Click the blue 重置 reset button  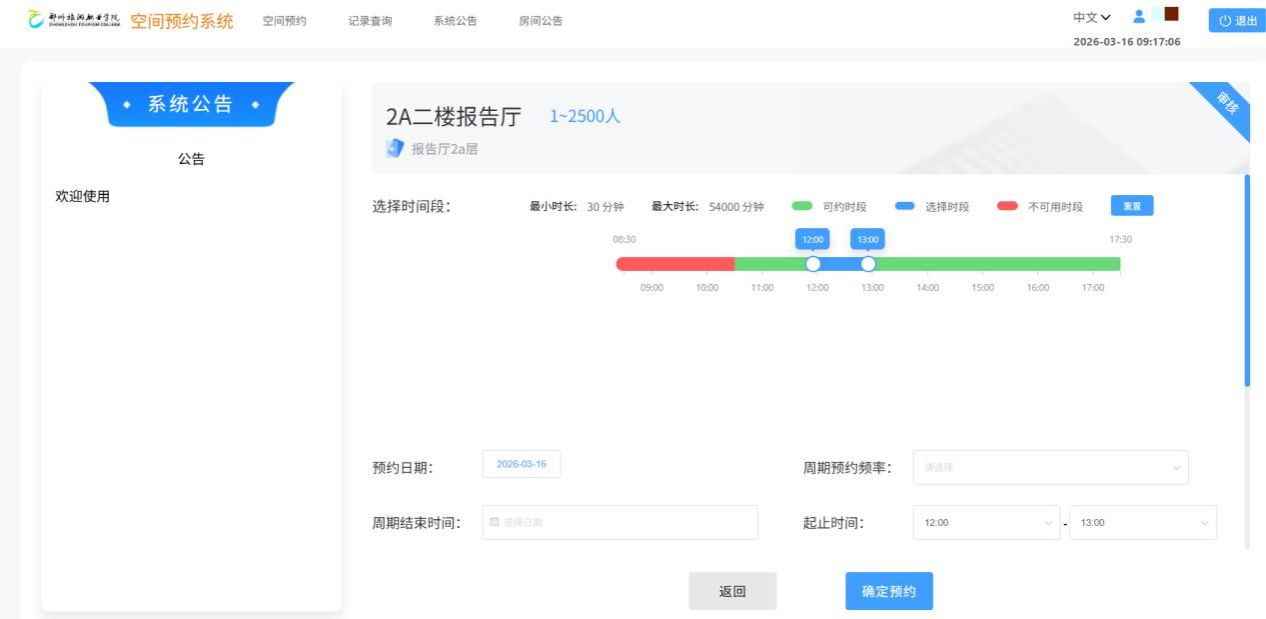[1132, 206]
